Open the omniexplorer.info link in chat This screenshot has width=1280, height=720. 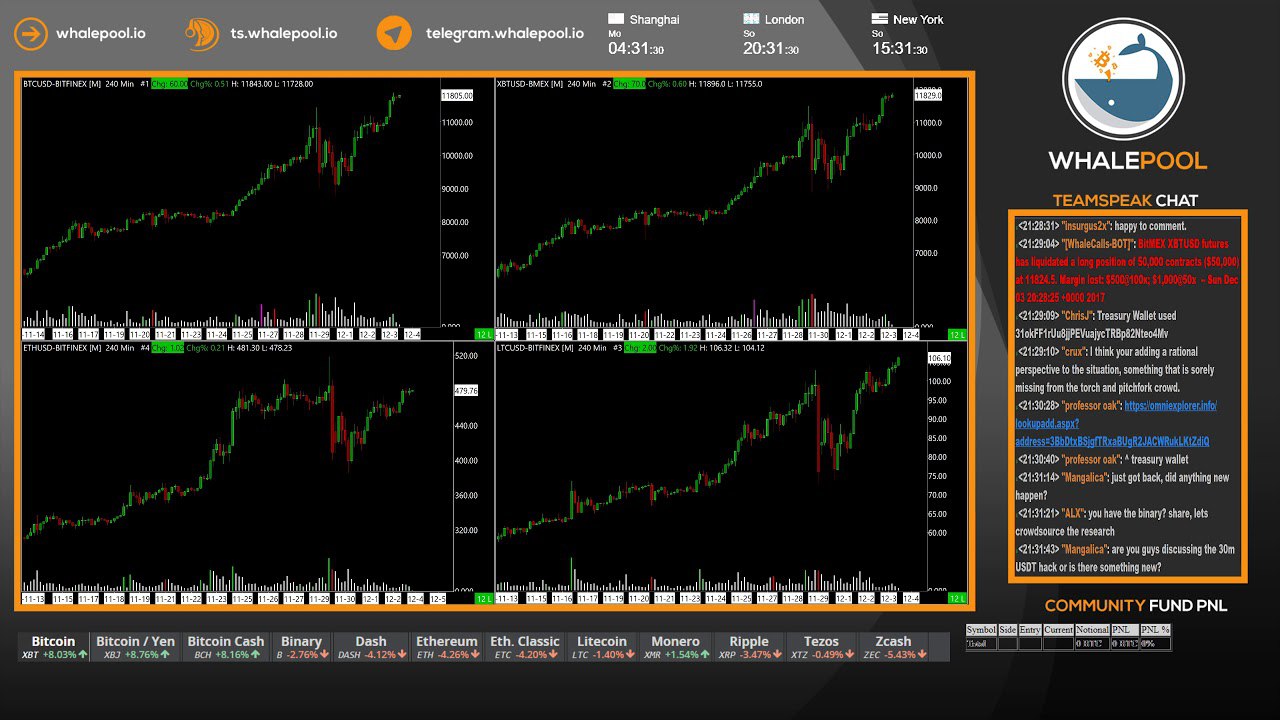(1116, 423)
